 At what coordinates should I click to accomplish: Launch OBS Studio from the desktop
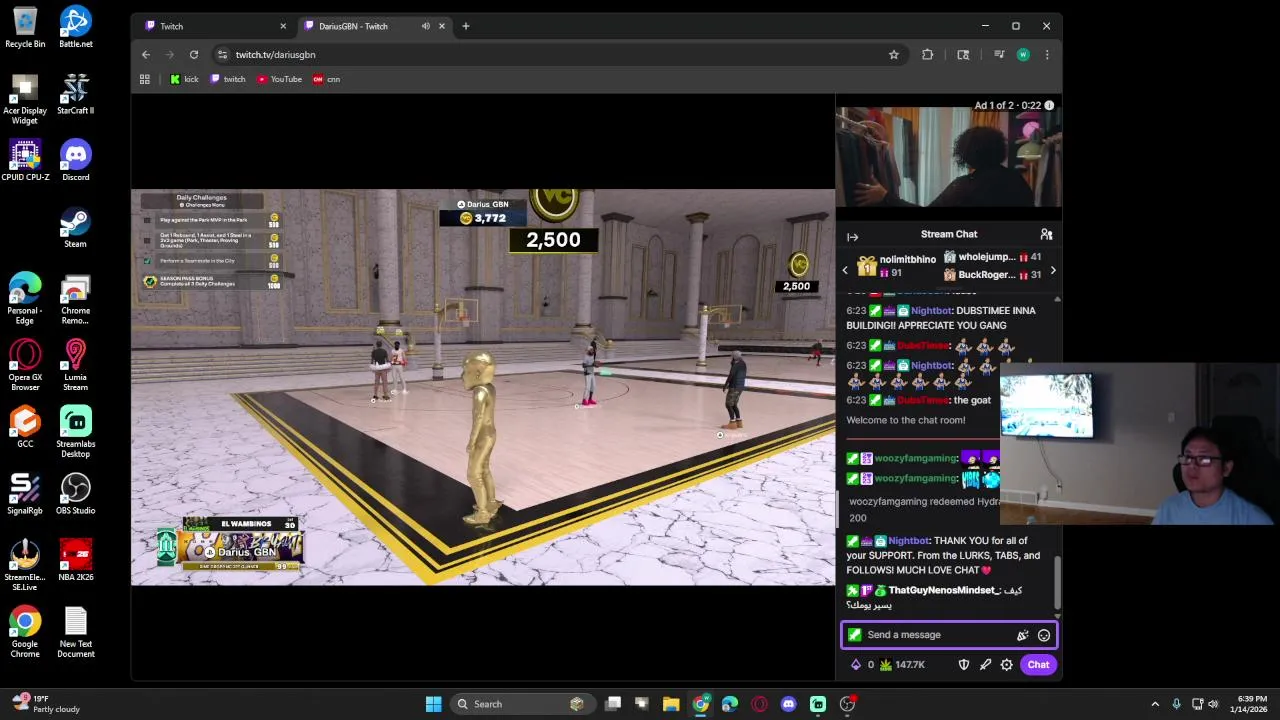tap(76, 494)
